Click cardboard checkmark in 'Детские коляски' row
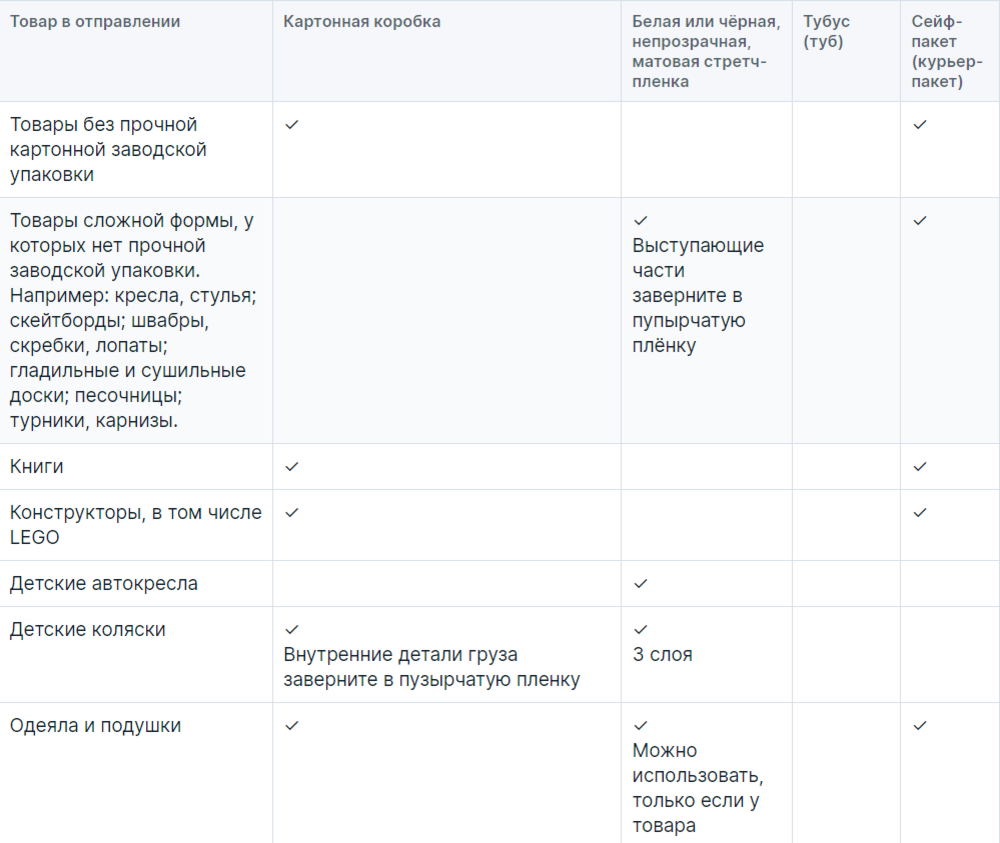 (x=291, y=629)
